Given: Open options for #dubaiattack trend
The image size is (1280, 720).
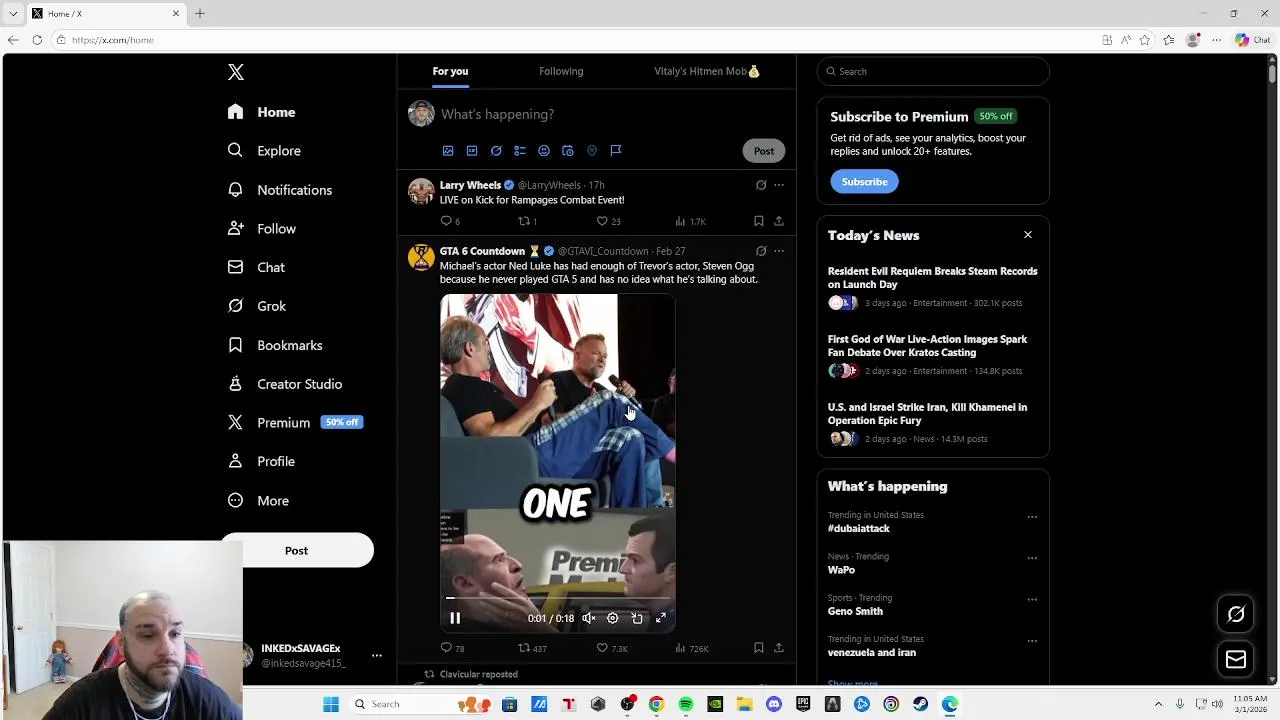Looking at the screenshot, I should tap(1032, 517).
